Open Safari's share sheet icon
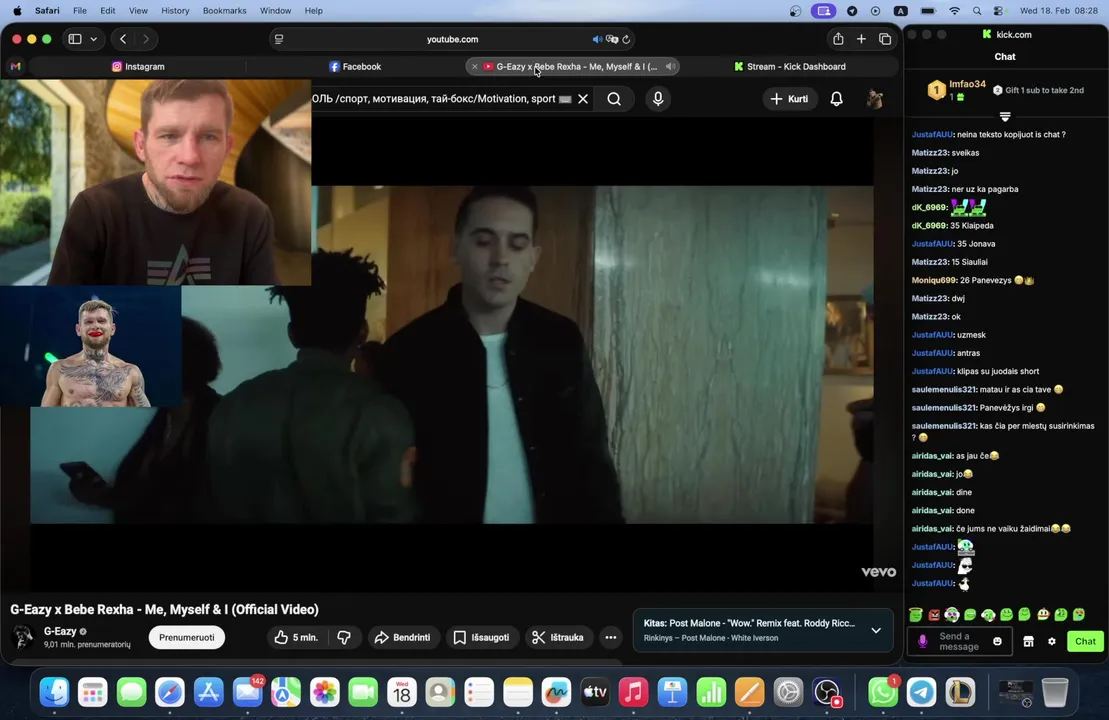This screenshot has width=1109, height=720. pos(838,39)
